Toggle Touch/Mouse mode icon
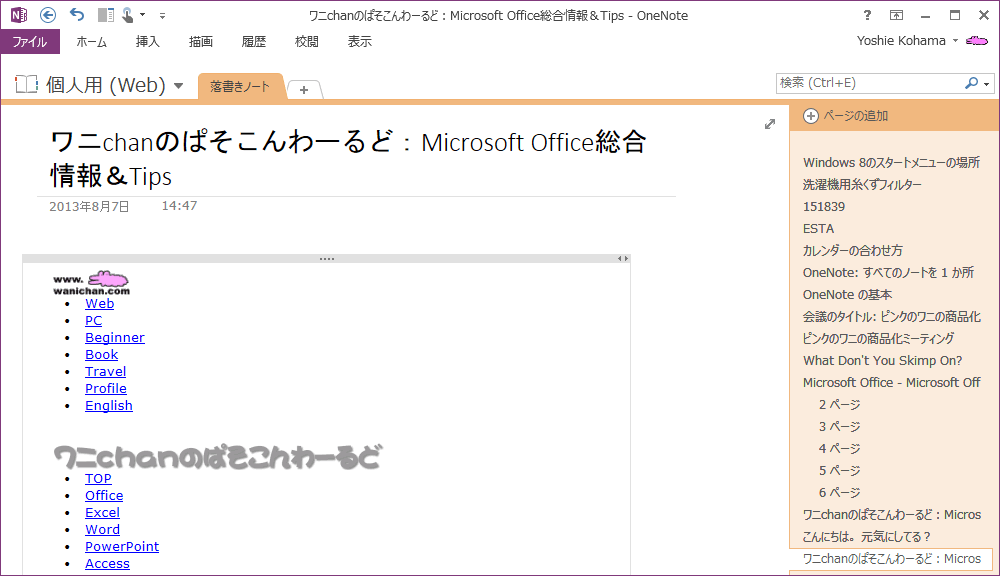The height and width of the screenshot is (576, 1000). point(128,15)
